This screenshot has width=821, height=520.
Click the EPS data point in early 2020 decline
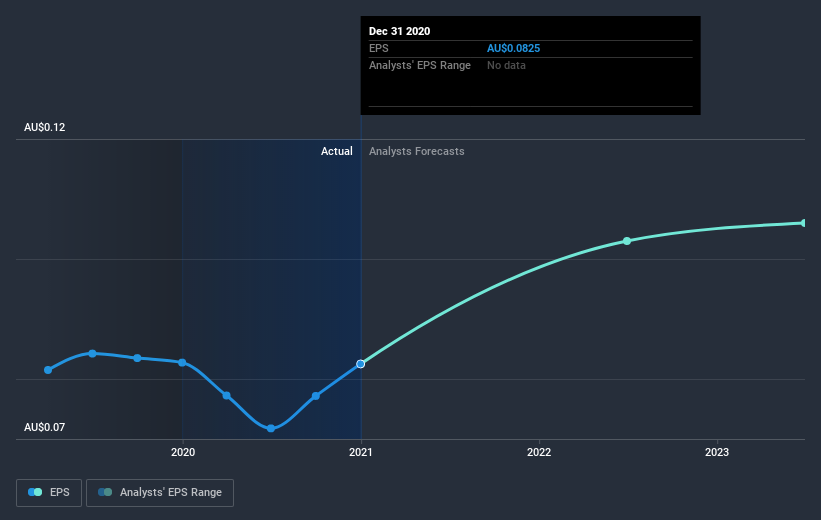(226, 395)
